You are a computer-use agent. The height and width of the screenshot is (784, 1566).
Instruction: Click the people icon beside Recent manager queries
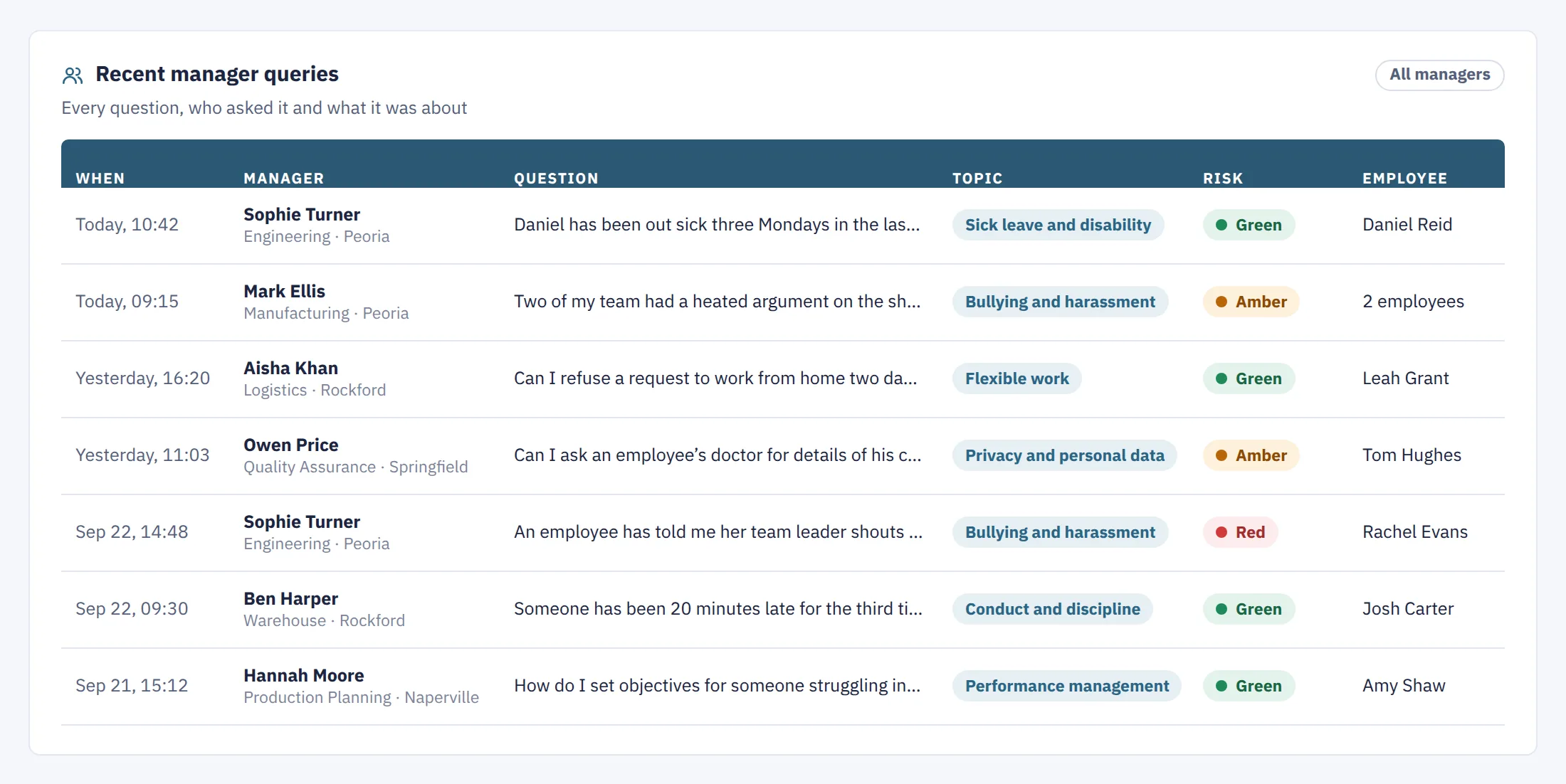coord(73,75)
